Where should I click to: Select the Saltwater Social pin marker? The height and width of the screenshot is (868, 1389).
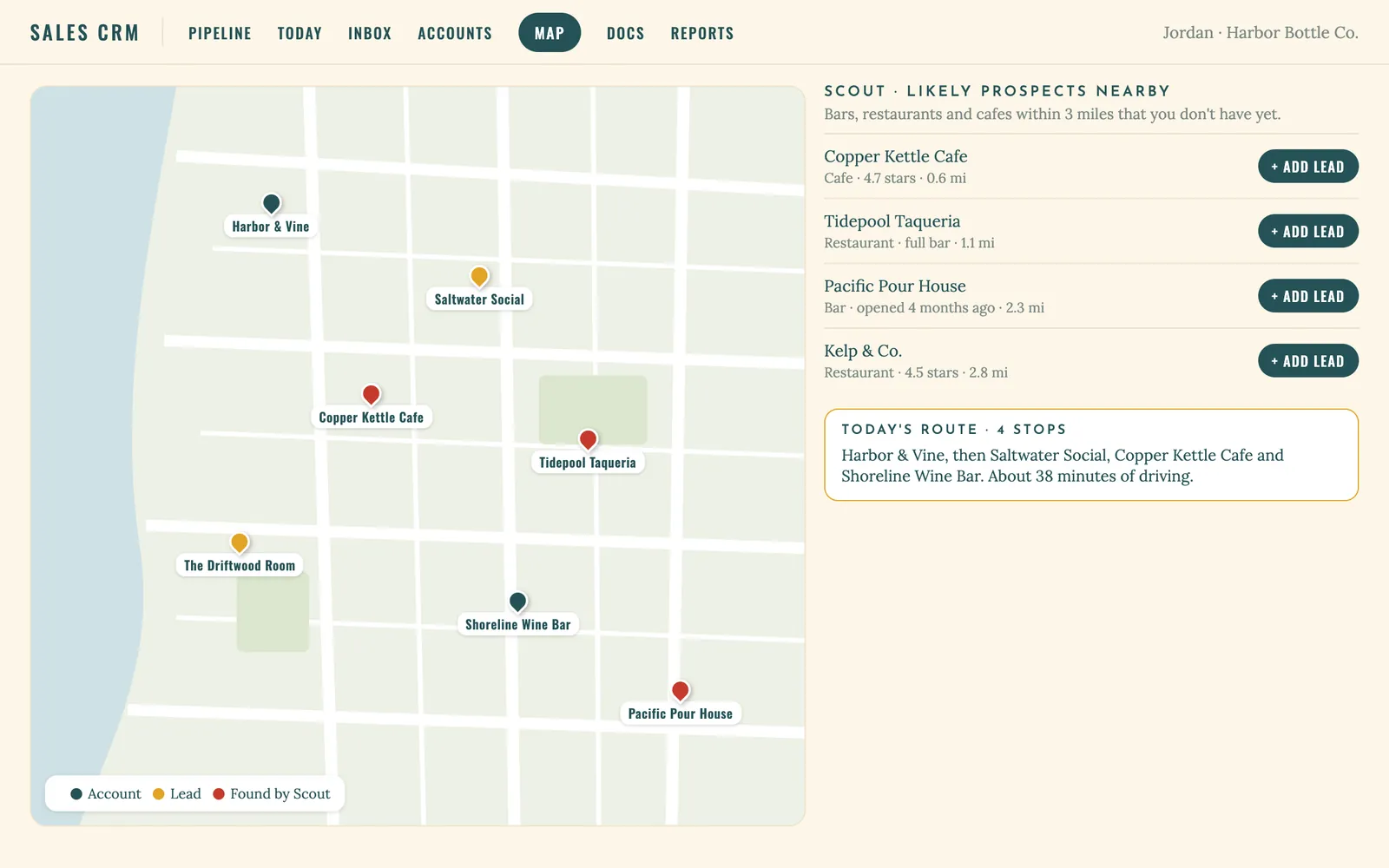point(479,276)
